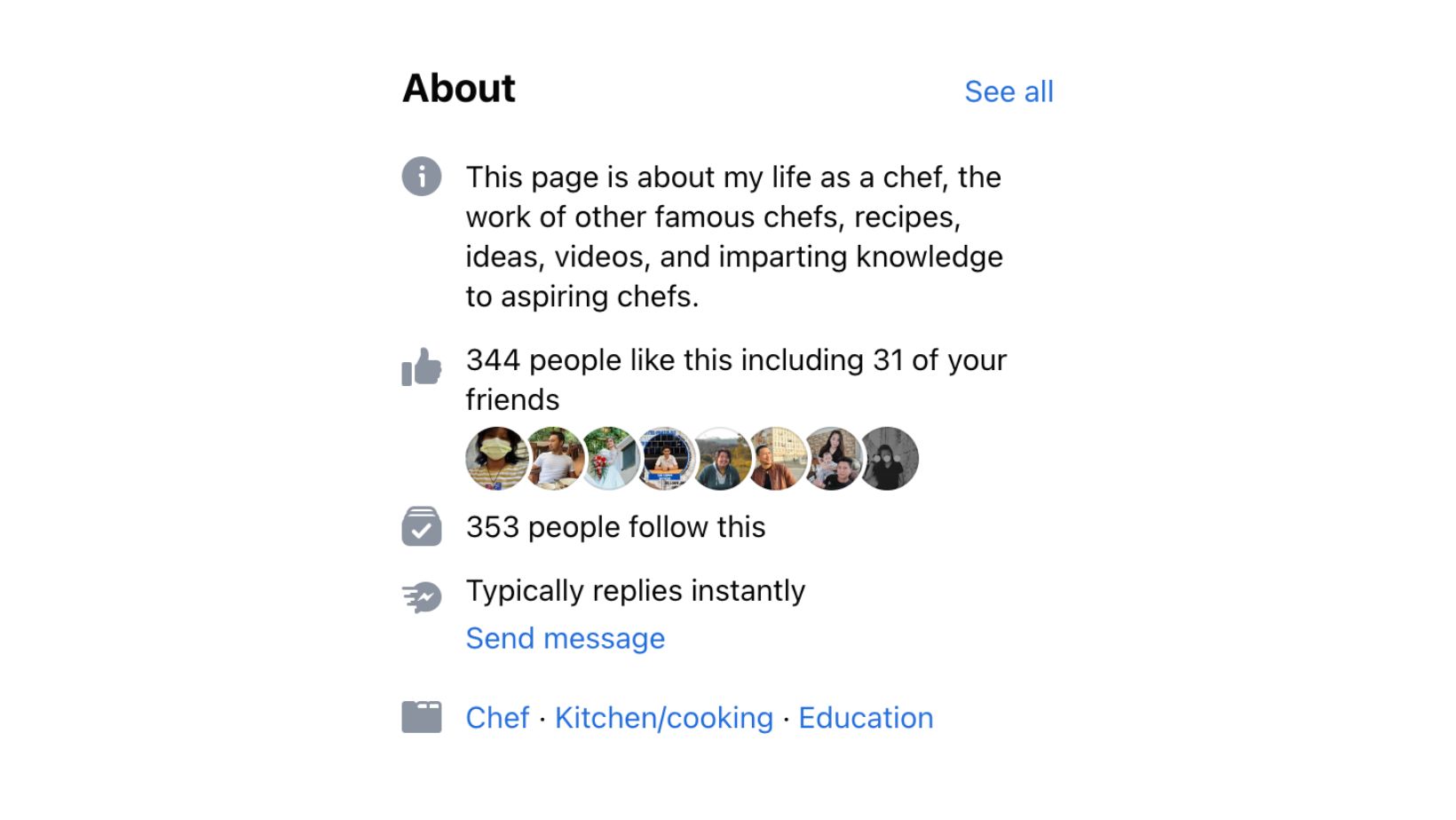Screen dimensions: 1456x820
Task: Click the 353 people follow this text
Action: click(x=615, y=527)
